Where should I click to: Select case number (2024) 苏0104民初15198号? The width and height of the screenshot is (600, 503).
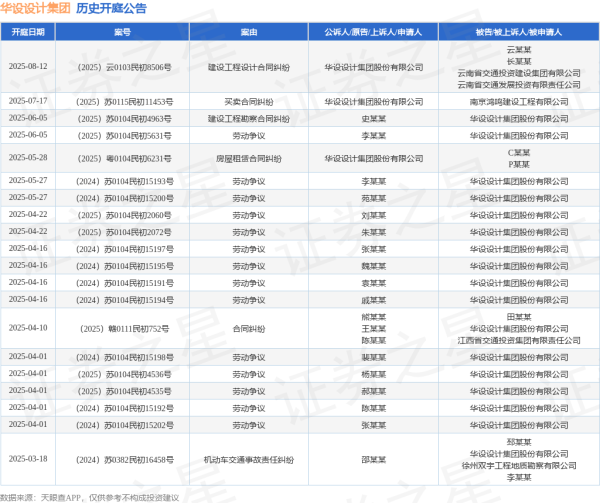124,357
